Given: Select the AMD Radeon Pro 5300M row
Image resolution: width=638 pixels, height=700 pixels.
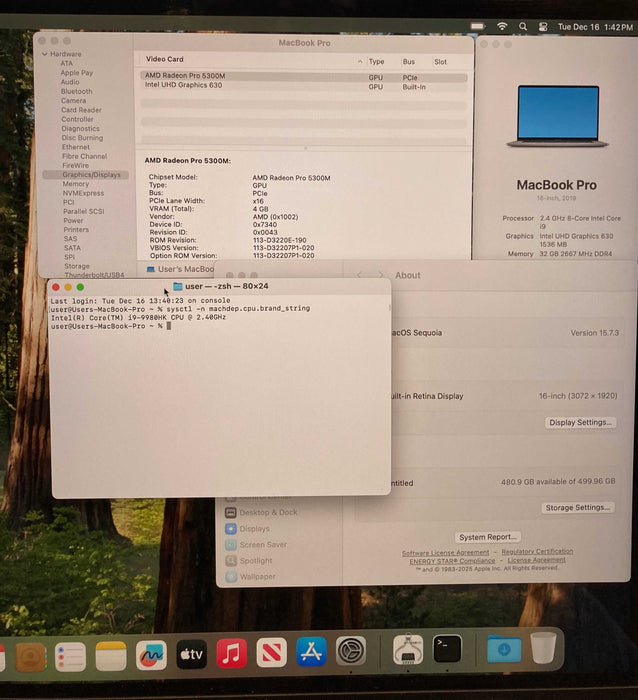Looking at the screenshot, I should [x=304, y=76].
